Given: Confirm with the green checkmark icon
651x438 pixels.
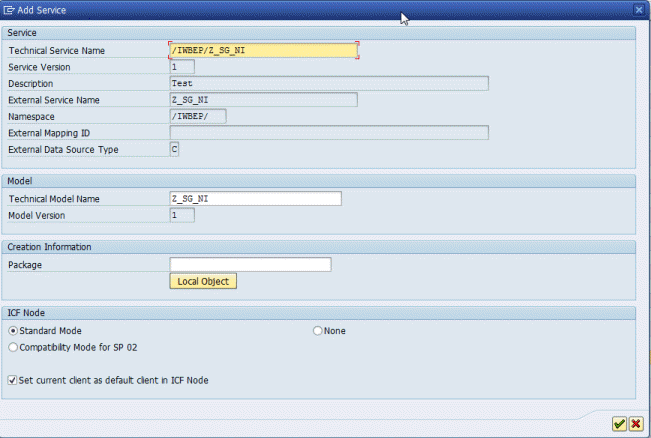Looking at the screenshot, I should coord(619,423).
